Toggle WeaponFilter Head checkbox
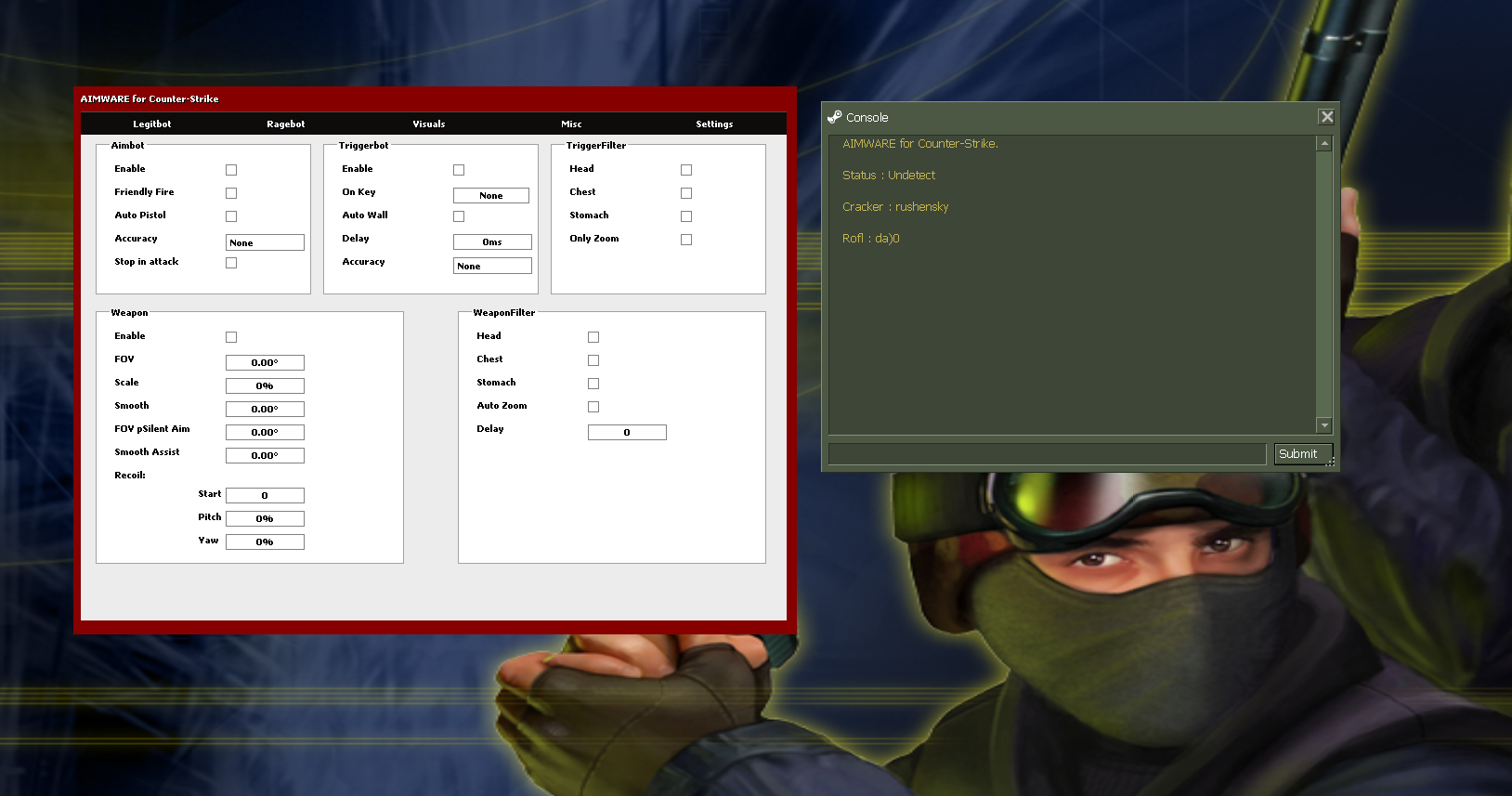Image resolution: width=1512 pixels, height=796 pixels. pyautogui.click(x=593, y=337)
